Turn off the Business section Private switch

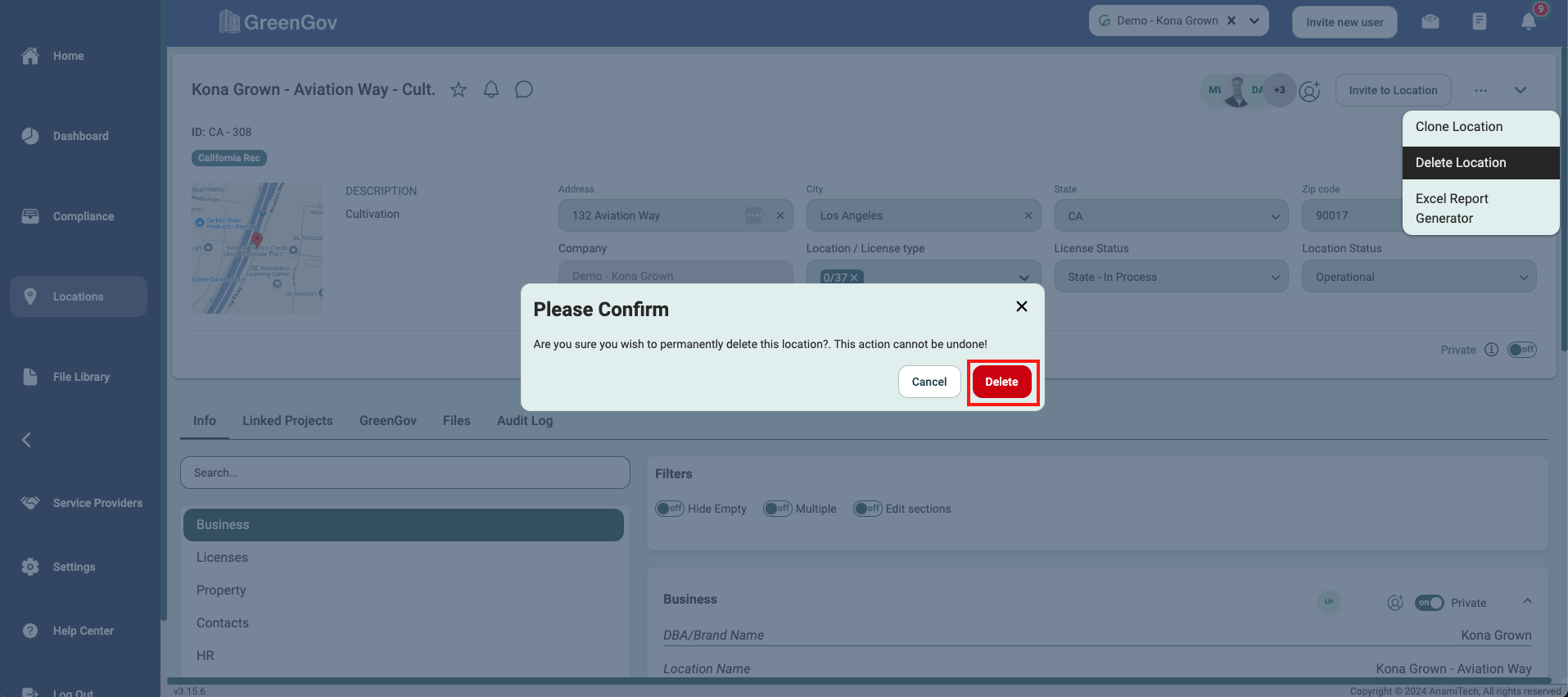click(1430, 603)
